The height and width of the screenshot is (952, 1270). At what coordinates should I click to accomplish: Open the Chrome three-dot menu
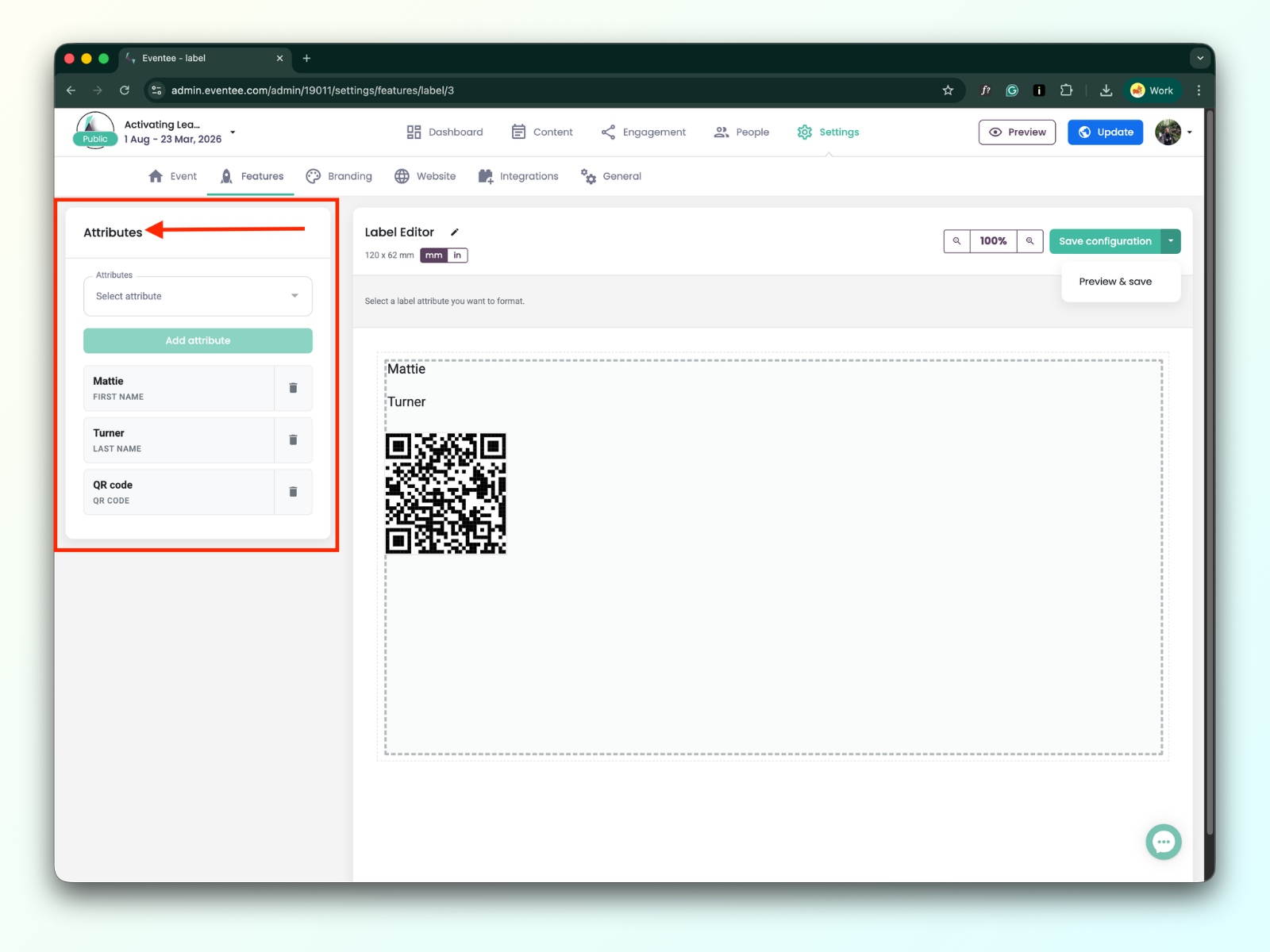click(1199, 90)
